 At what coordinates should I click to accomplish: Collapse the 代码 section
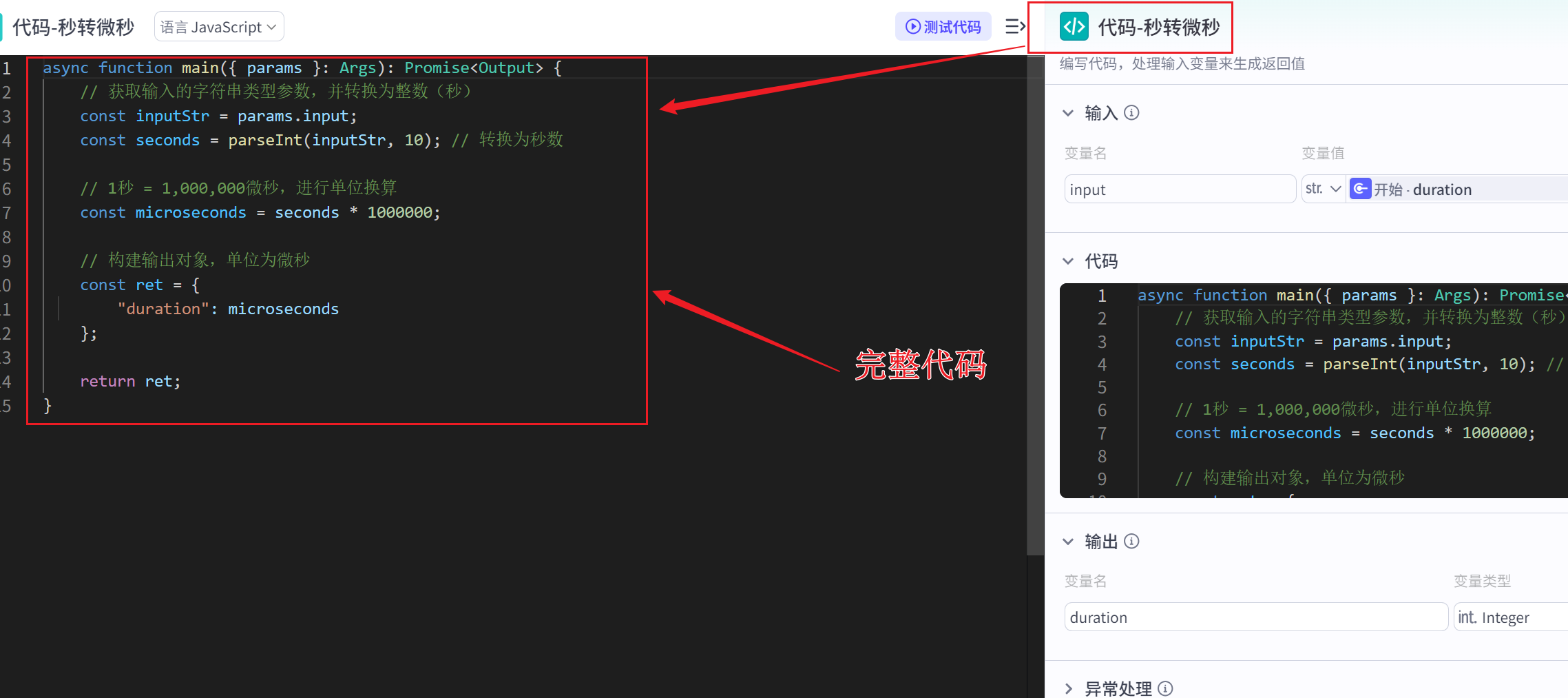pyautogui.click(x=1069, y=261)
